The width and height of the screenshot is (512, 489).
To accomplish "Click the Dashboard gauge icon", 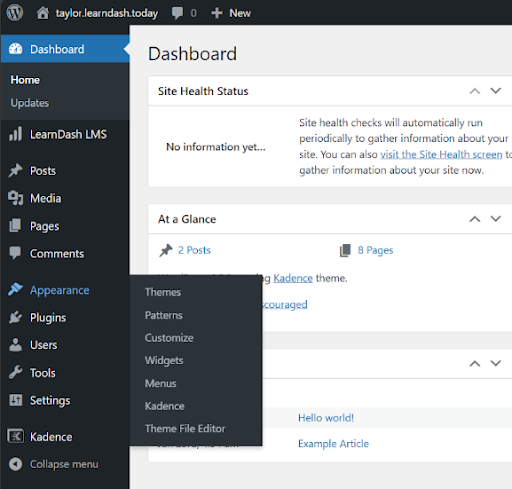I will [x=15, y=49].
